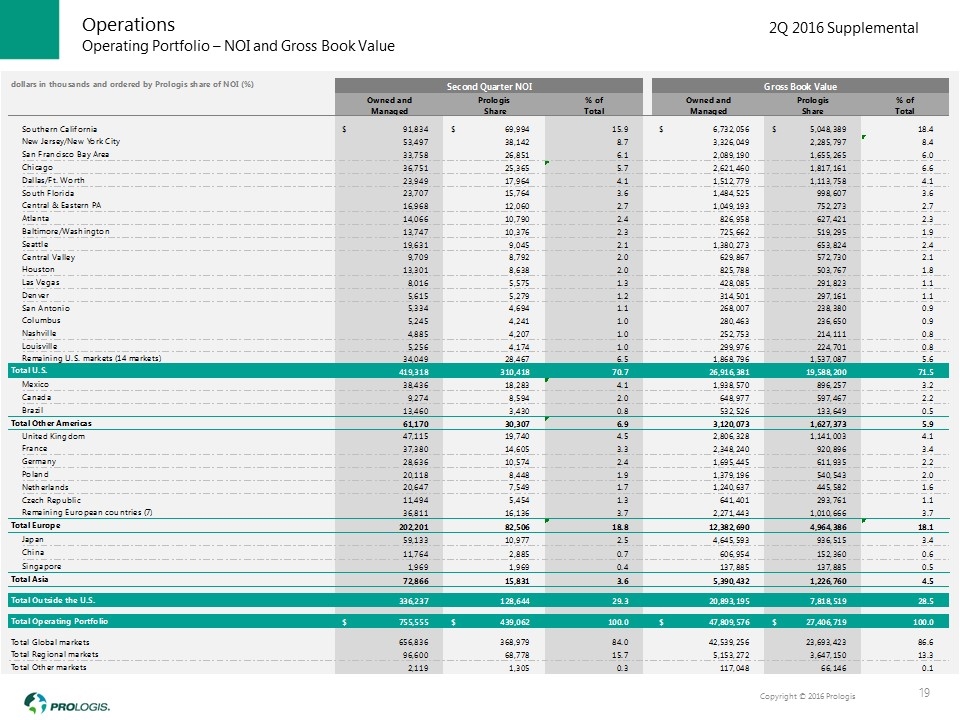
Task: Click the Gross Book Value header
Action: (801, 86)
